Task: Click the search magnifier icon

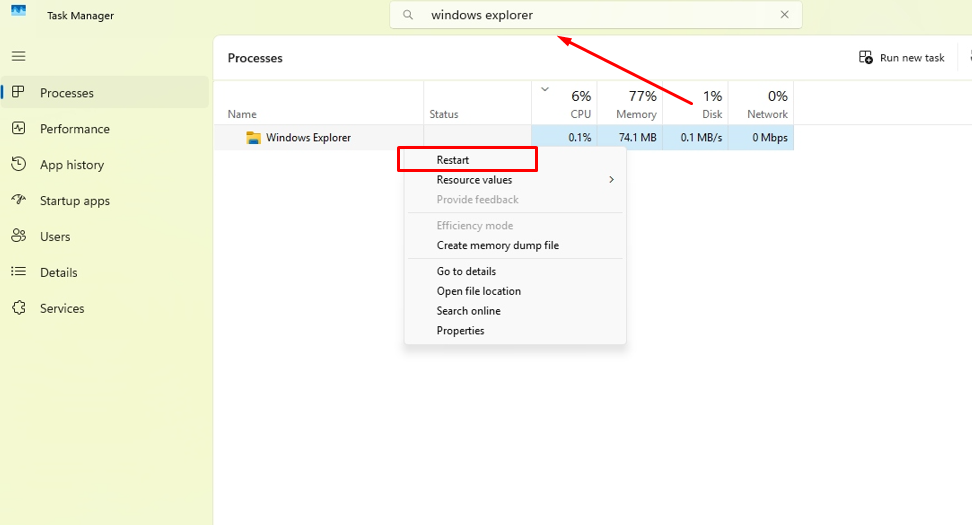Action: click(x=408, y=15)
